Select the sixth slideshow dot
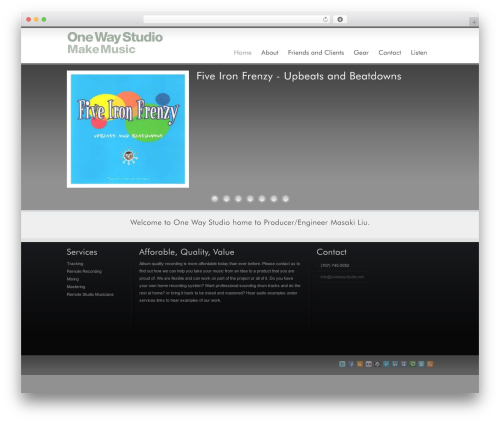This screenshot has height=423, width=500. point(274,199)
